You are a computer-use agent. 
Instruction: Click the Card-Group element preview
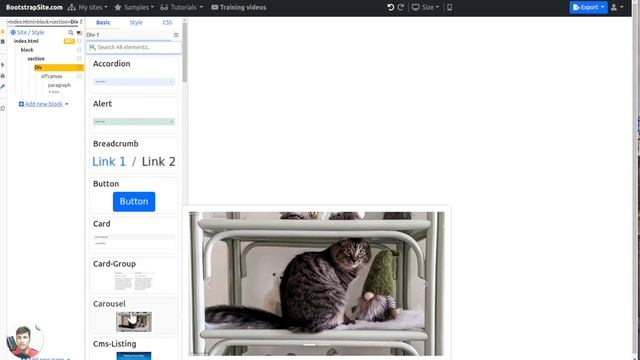134,280
